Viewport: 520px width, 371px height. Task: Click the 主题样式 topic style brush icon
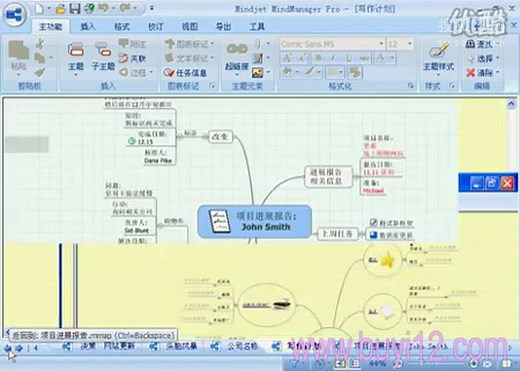(438, 51)
